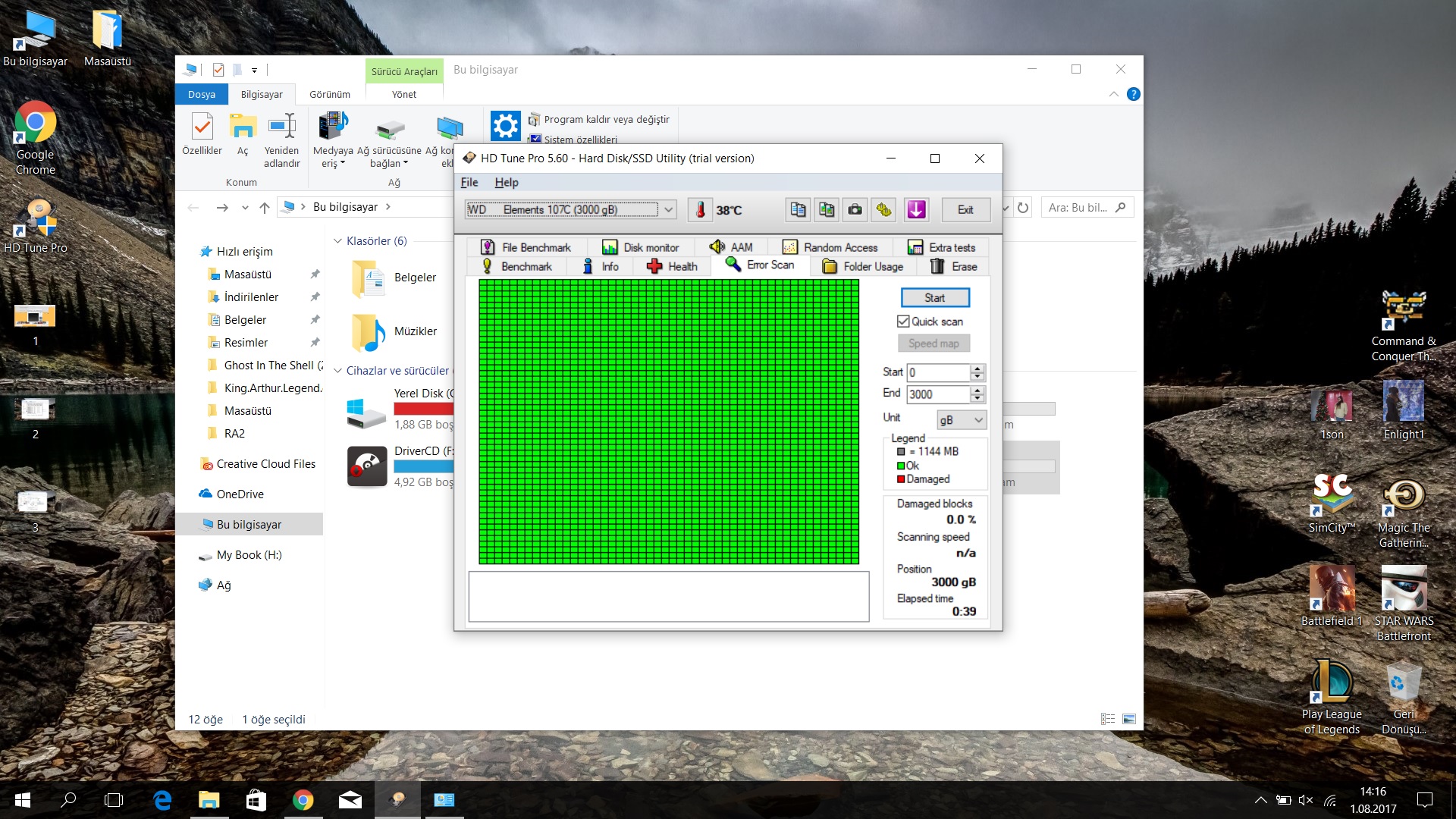Image resolution: width=1456 pixels, height=819 pixels.
Task: Open the Masaüstü folder on desktop
Action: tap(107, 38)
